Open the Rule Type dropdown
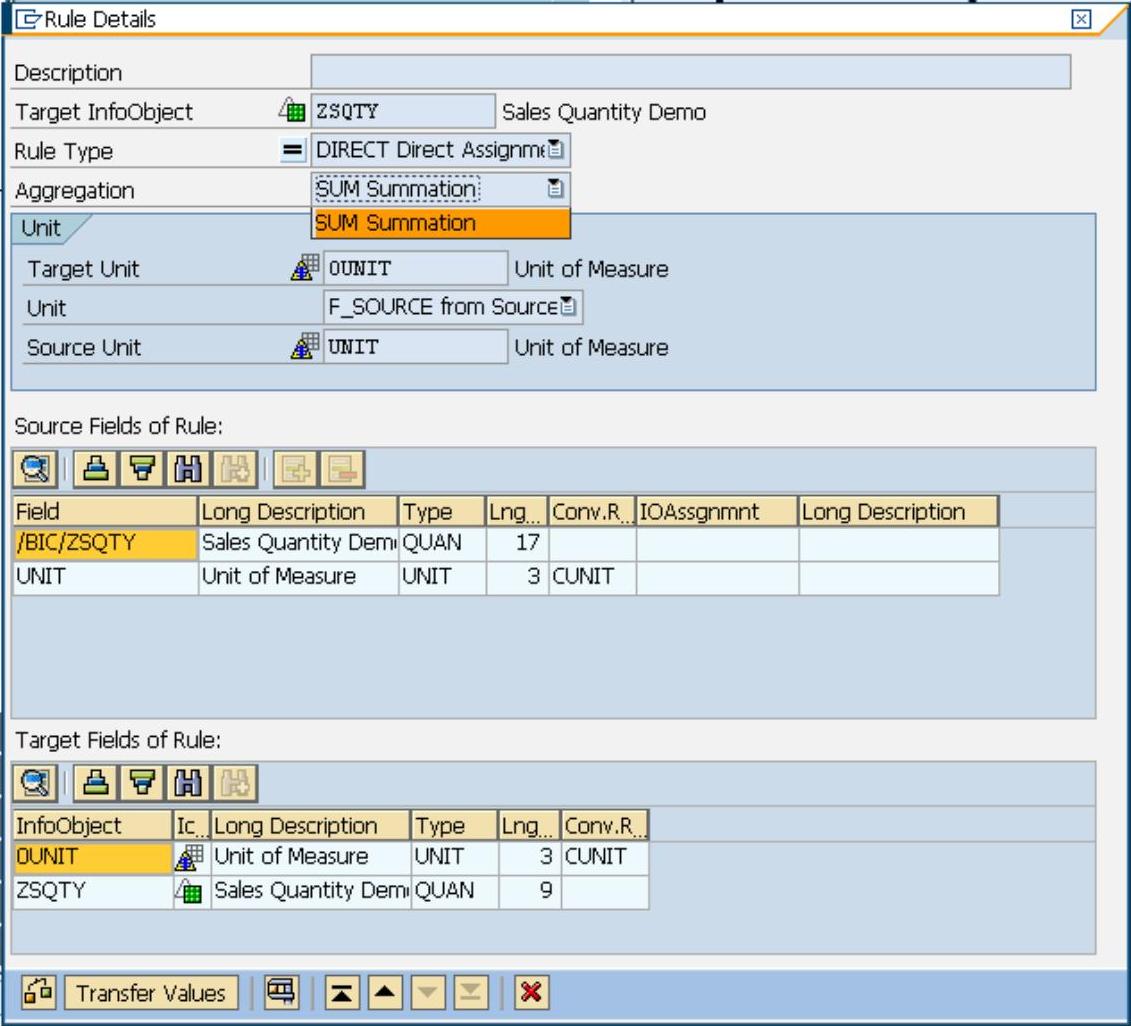 click(x=555, y=151)
